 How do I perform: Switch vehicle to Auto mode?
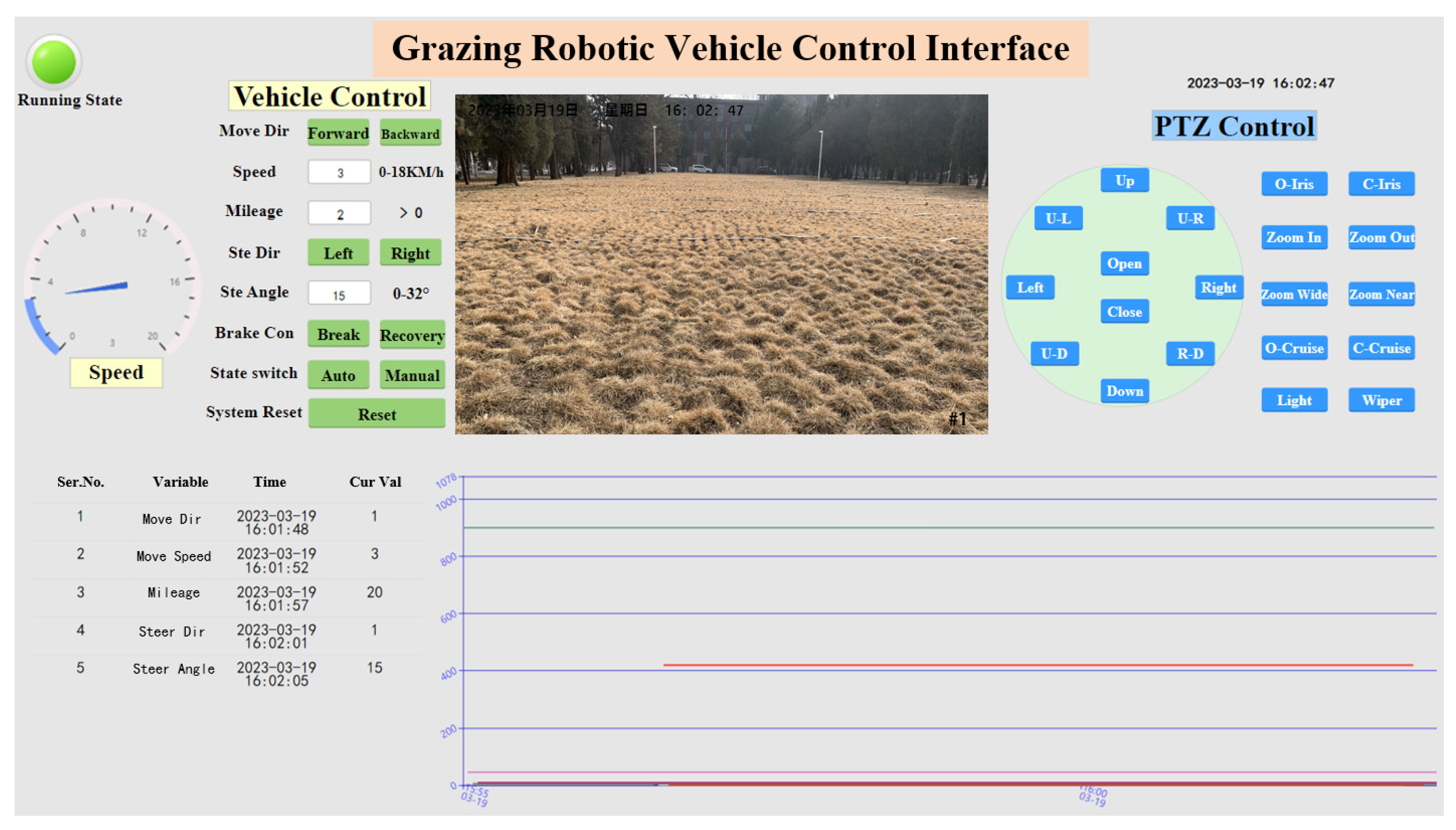pos(338,375)
